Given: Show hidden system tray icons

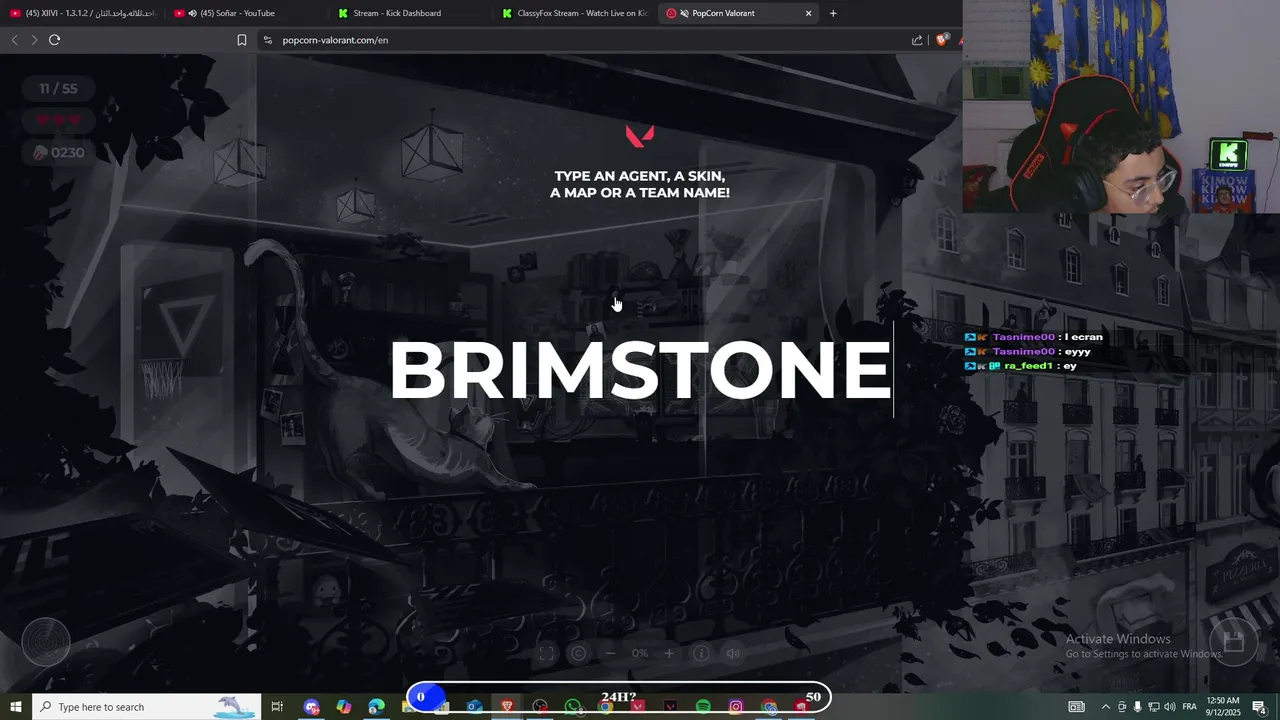Looking at the screenshot, I should click(1105, 707).
